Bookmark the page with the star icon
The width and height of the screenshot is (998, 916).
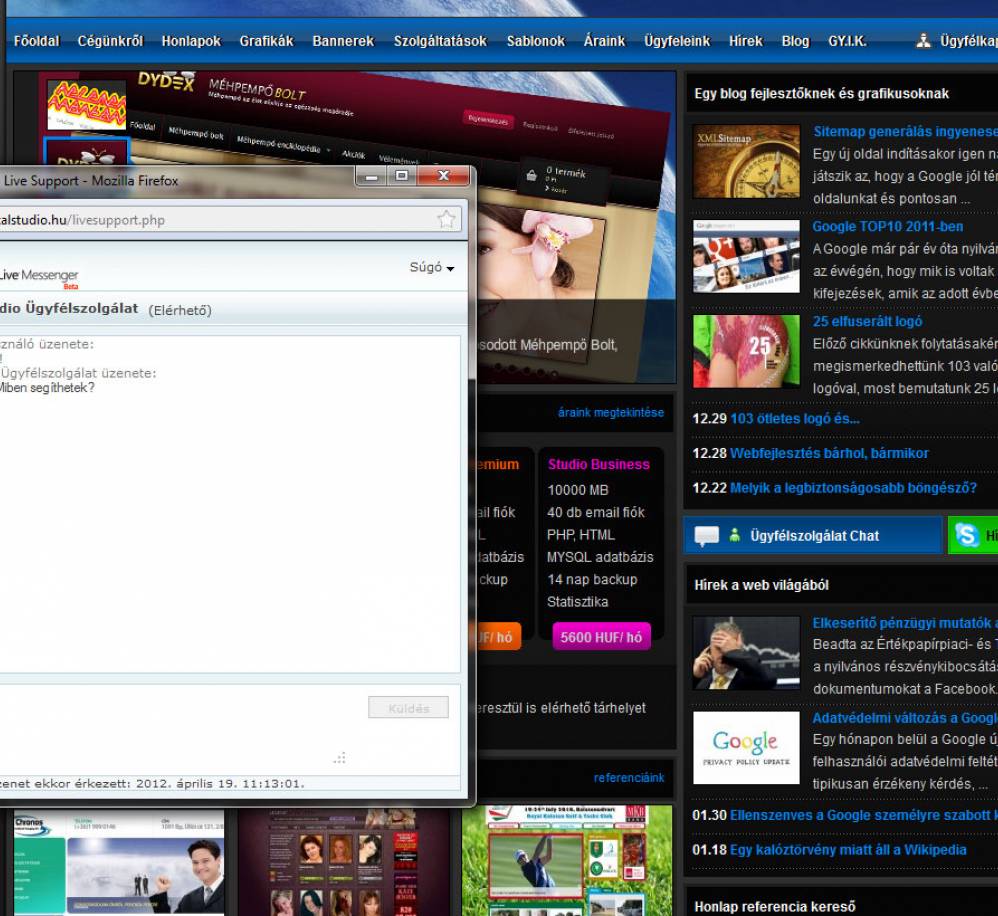tap(446, 220)
